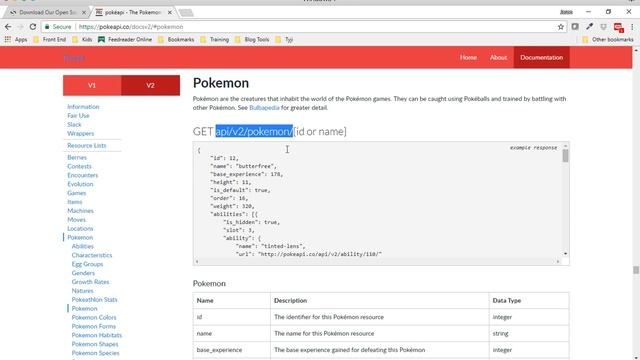The width and height of the screenshot is (640, 360).
Task: Click the Home nav link
Action: click(468, 58)
